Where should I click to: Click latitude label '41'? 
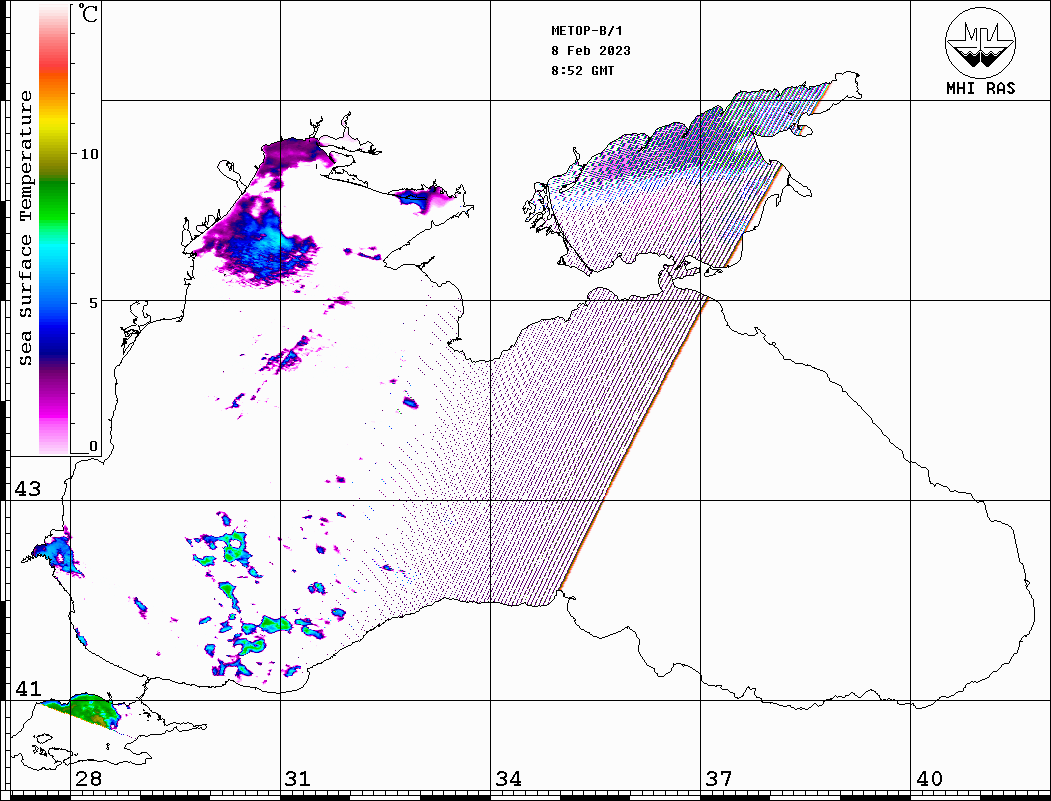(x=27, y=689)
